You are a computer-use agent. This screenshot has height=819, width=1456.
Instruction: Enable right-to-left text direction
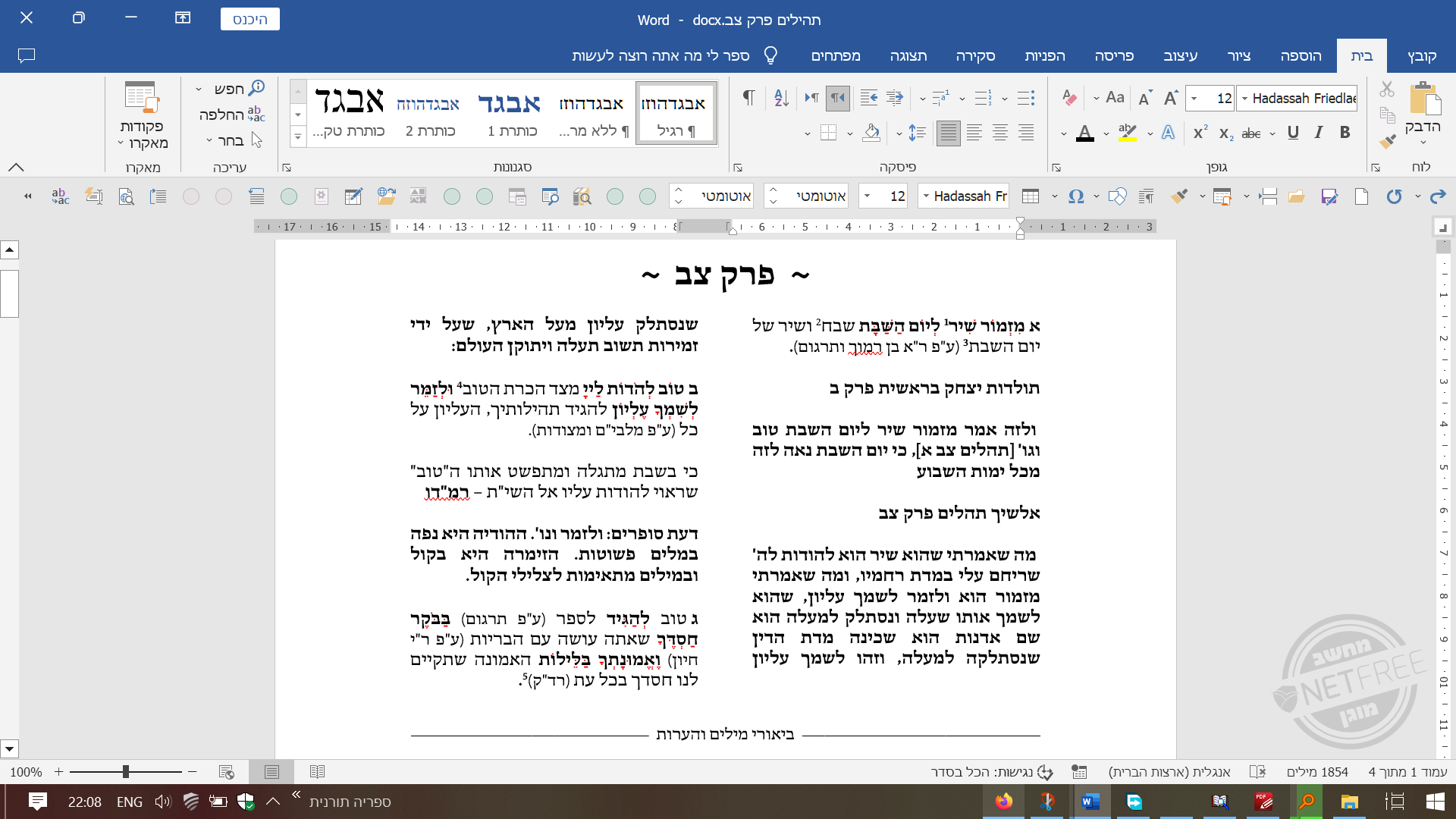pos(838,97)
